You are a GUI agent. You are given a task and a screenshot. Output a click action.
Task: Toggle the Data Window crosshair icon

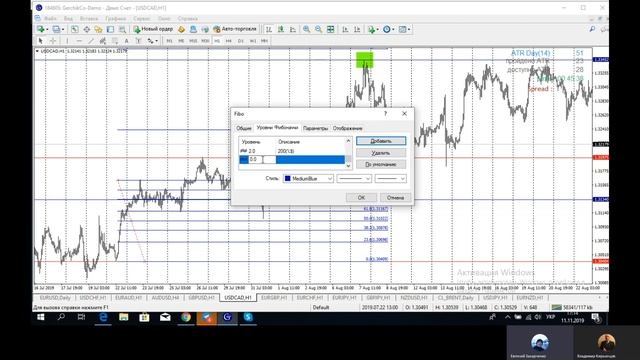pos(87,29)
